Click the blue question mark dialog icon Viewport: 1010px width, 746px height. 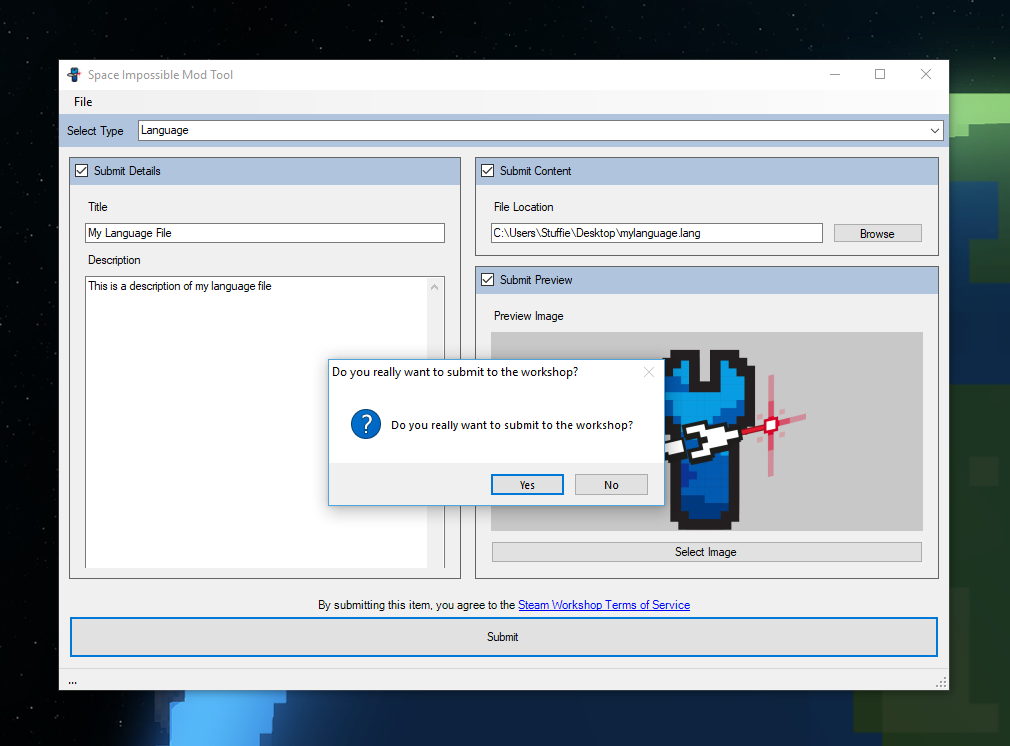[366, 425]
